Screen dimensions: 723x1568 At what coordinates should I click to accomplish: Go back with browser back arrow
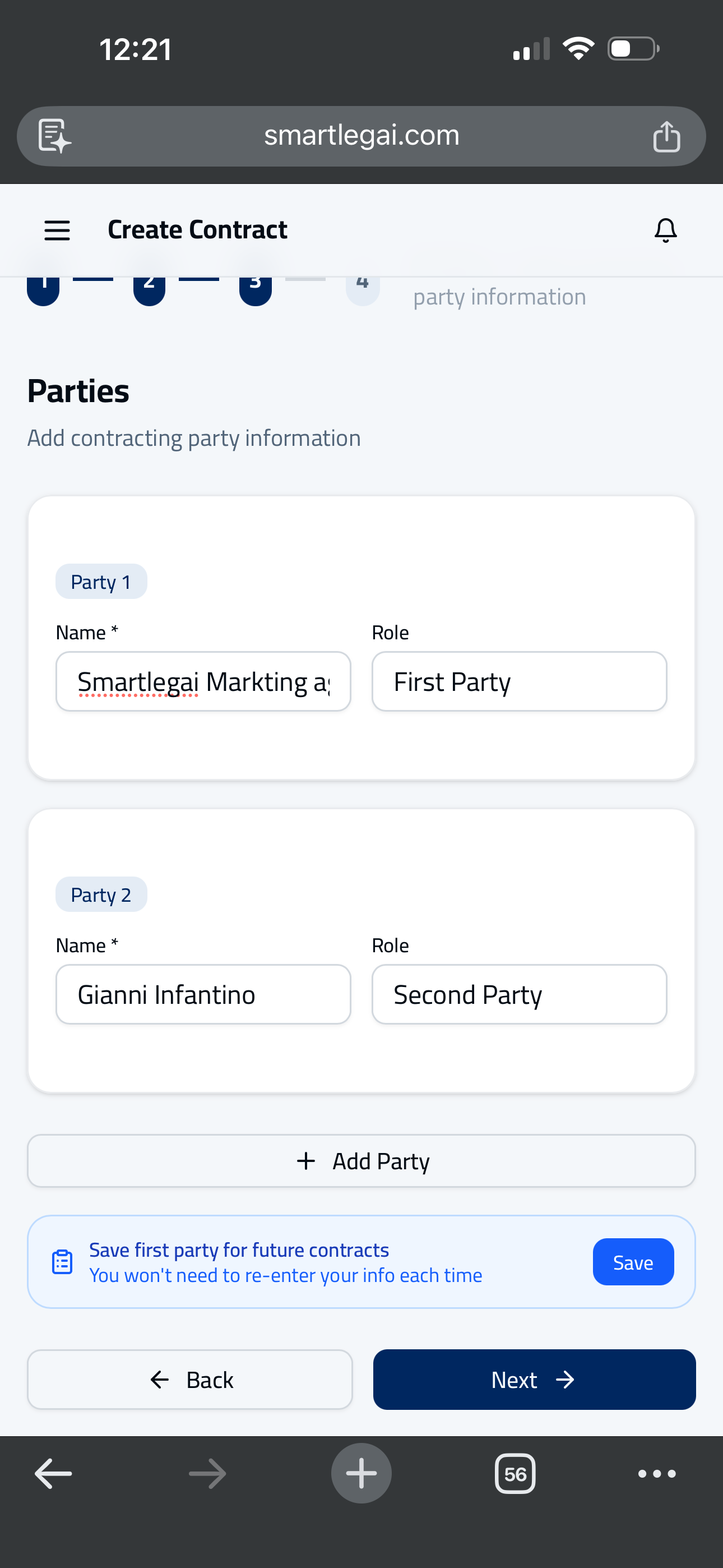point(54,1474)
